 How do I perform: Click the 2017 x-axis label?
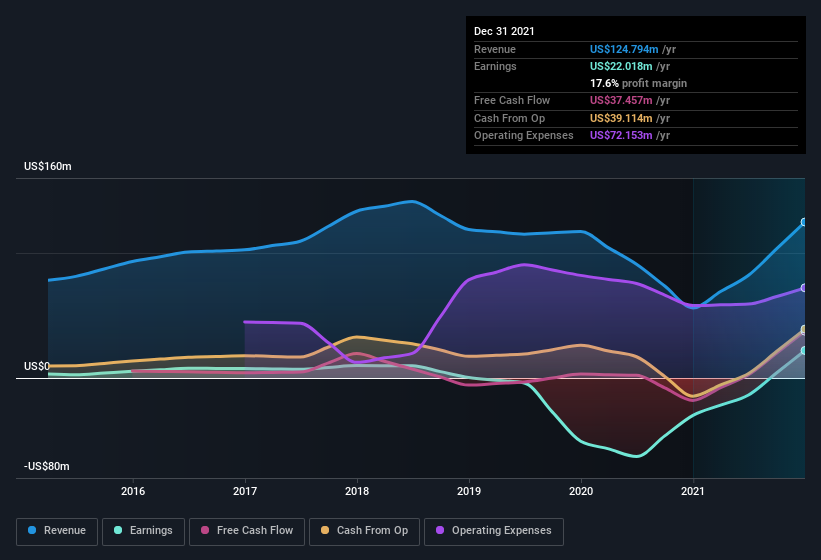[x=245, y=491]
